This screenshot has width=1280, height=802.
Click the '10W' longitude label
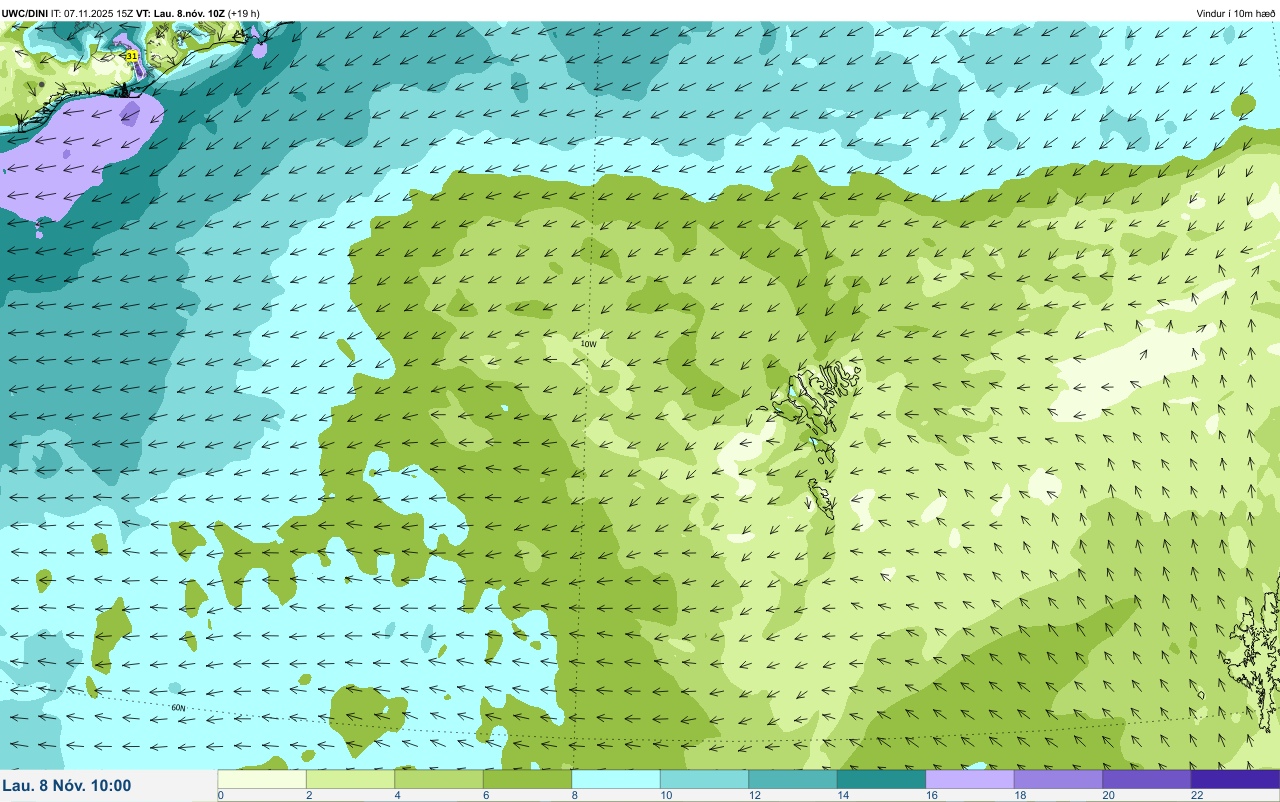click(588, 344)
